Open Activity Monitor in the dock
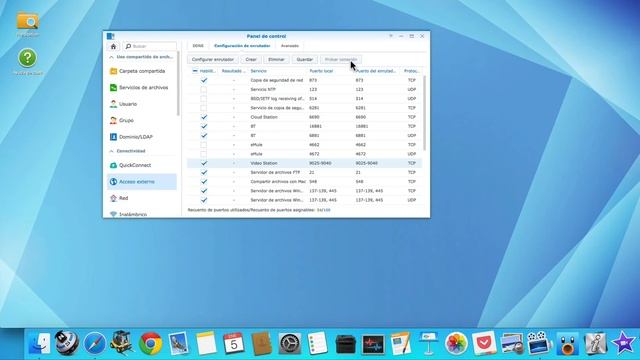 pyautogui.click(x=373, y=344)
